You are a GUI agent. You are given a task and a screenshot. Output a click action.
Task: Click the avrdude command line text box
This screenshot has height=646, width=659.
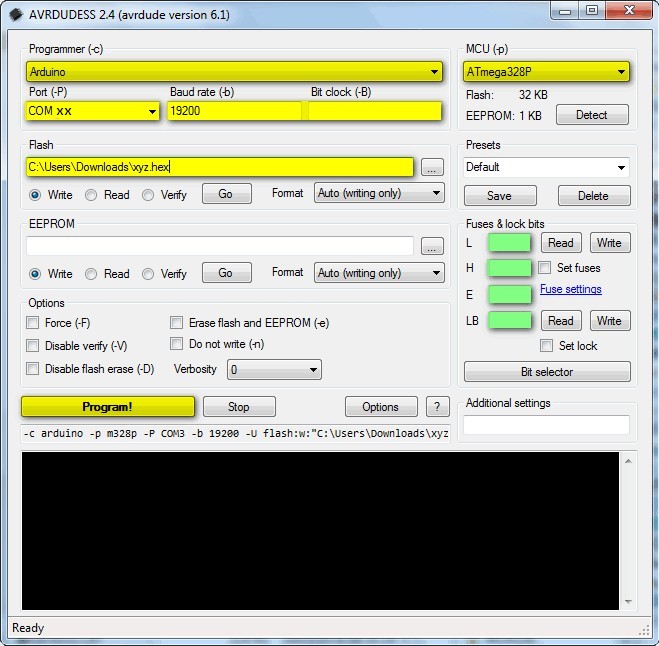click(x=235, y=433)
